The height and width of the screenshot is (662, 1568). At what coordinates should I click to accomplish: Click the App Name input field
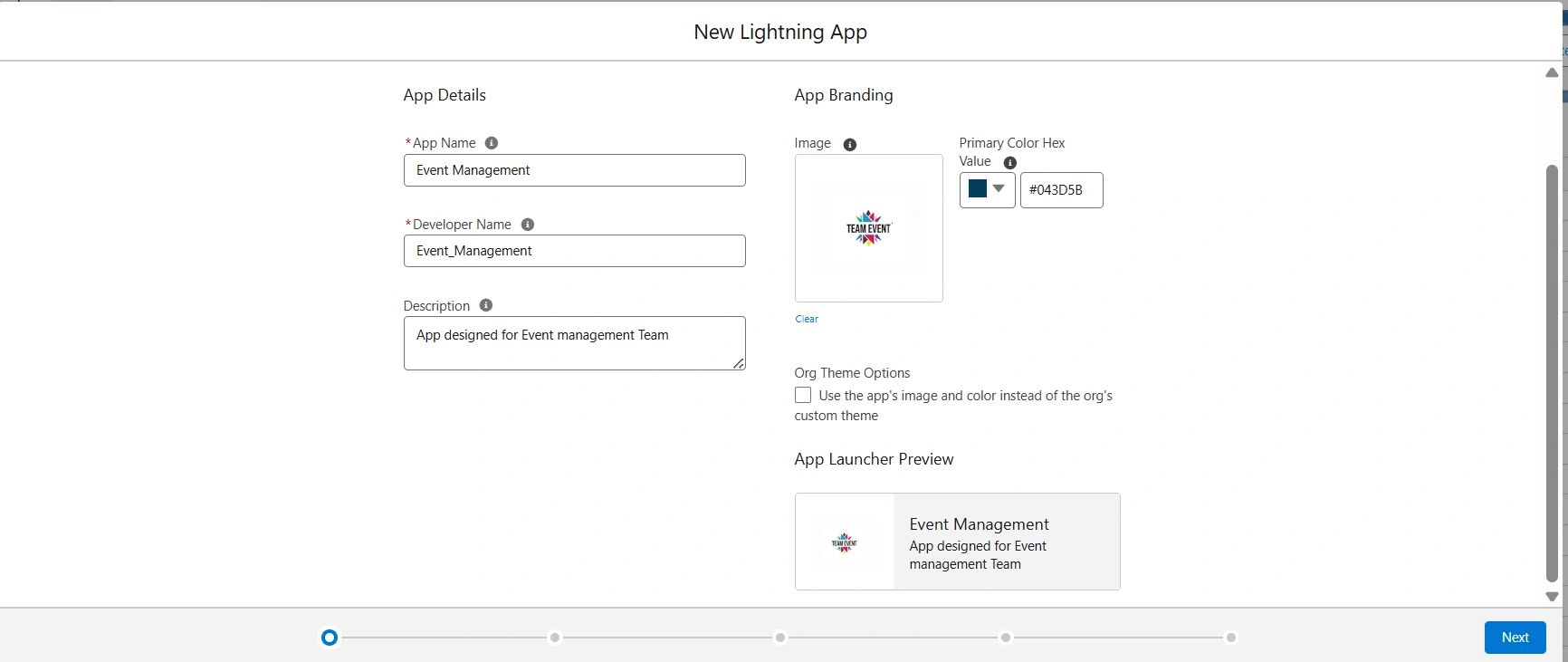tap(575, 170)
